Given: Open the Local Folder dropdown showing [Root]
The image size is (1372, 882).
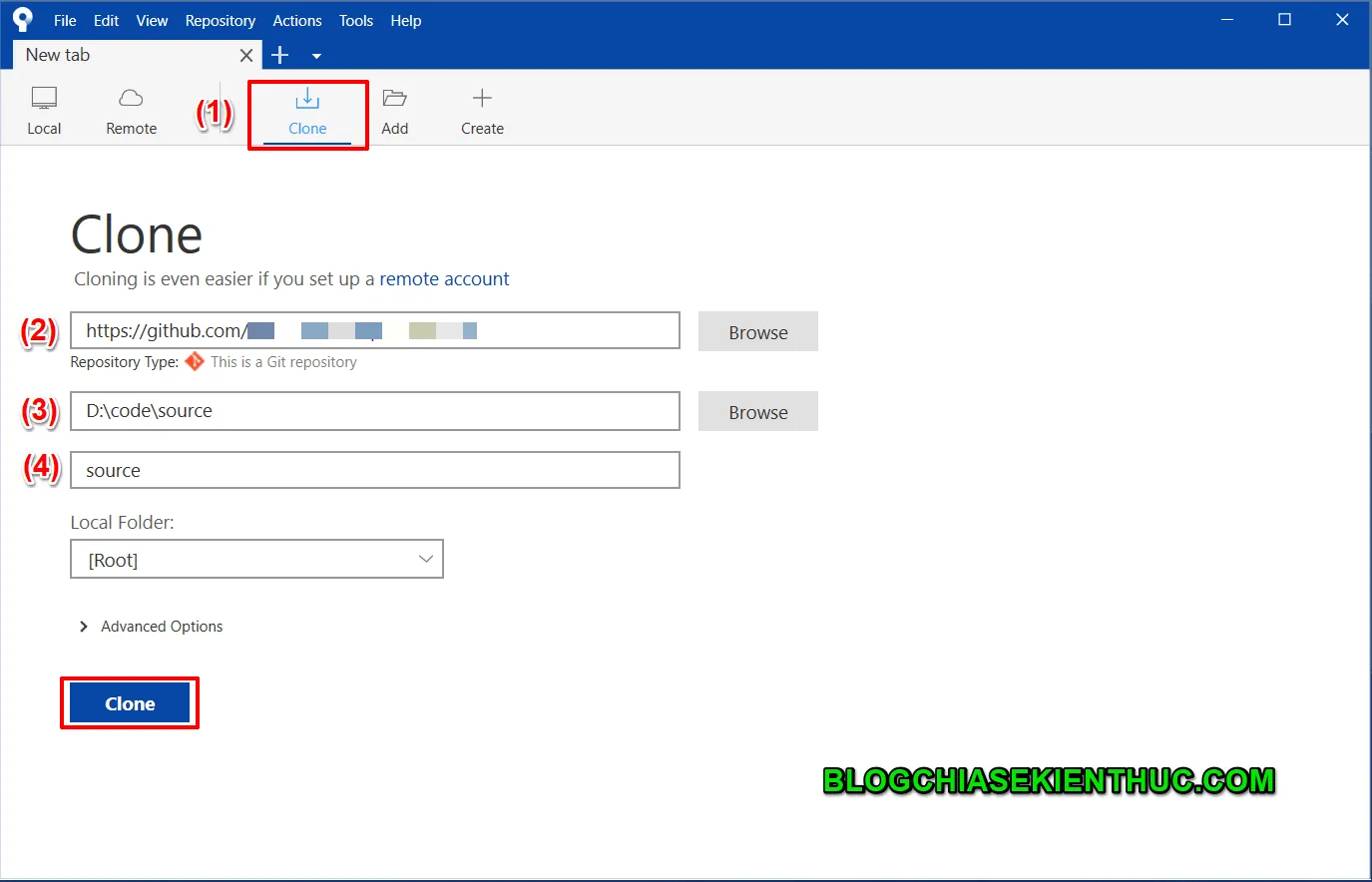Looking at the screenshot, I should pyautogui.click(x=256, y=559).
